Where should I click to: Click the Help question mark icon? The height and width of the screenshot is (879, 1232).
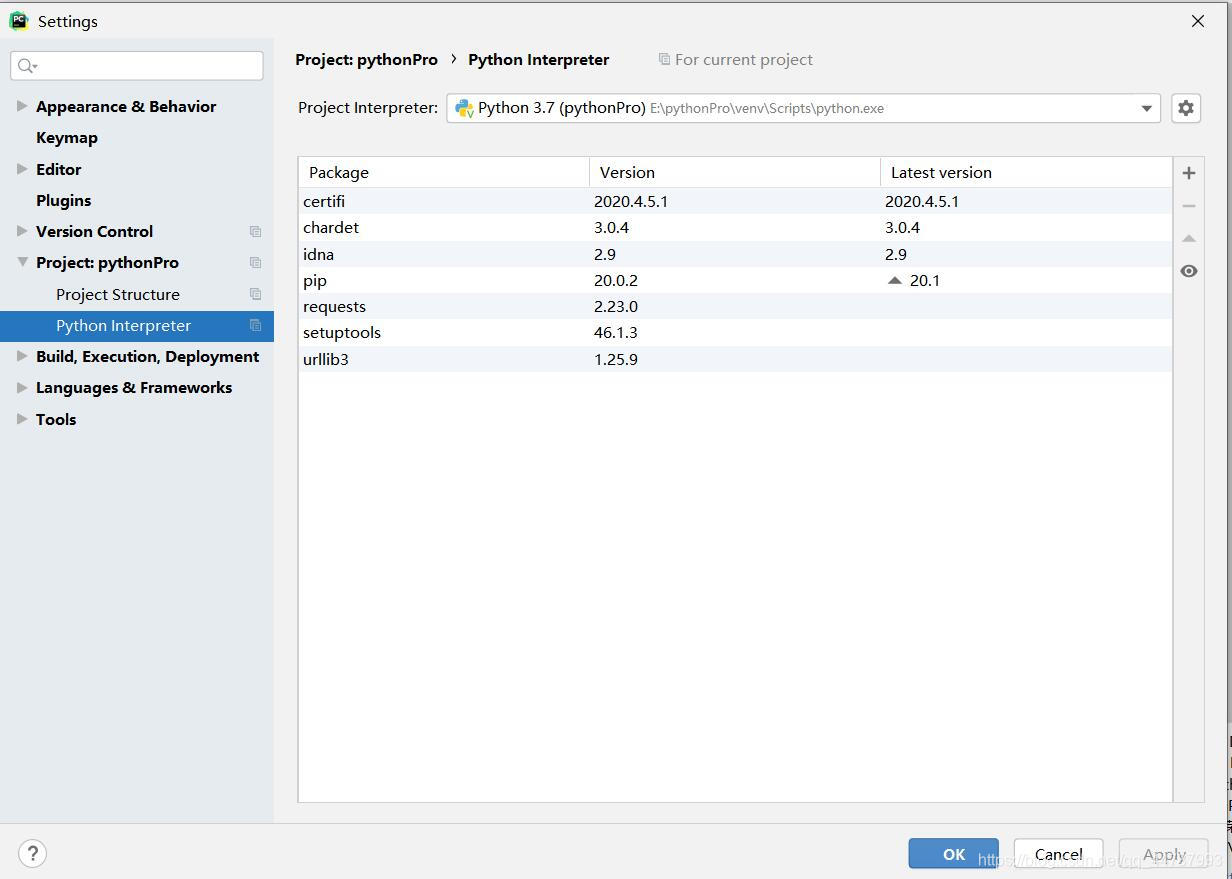click(32, 853)
